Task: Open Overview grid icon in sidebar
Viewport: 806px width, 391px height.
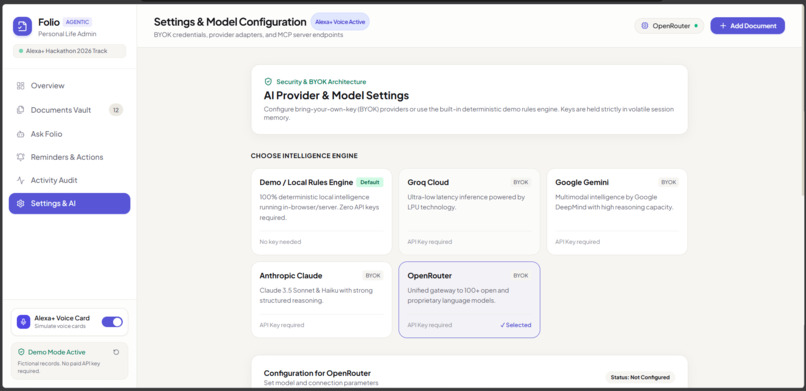Action: pos(21,86)
